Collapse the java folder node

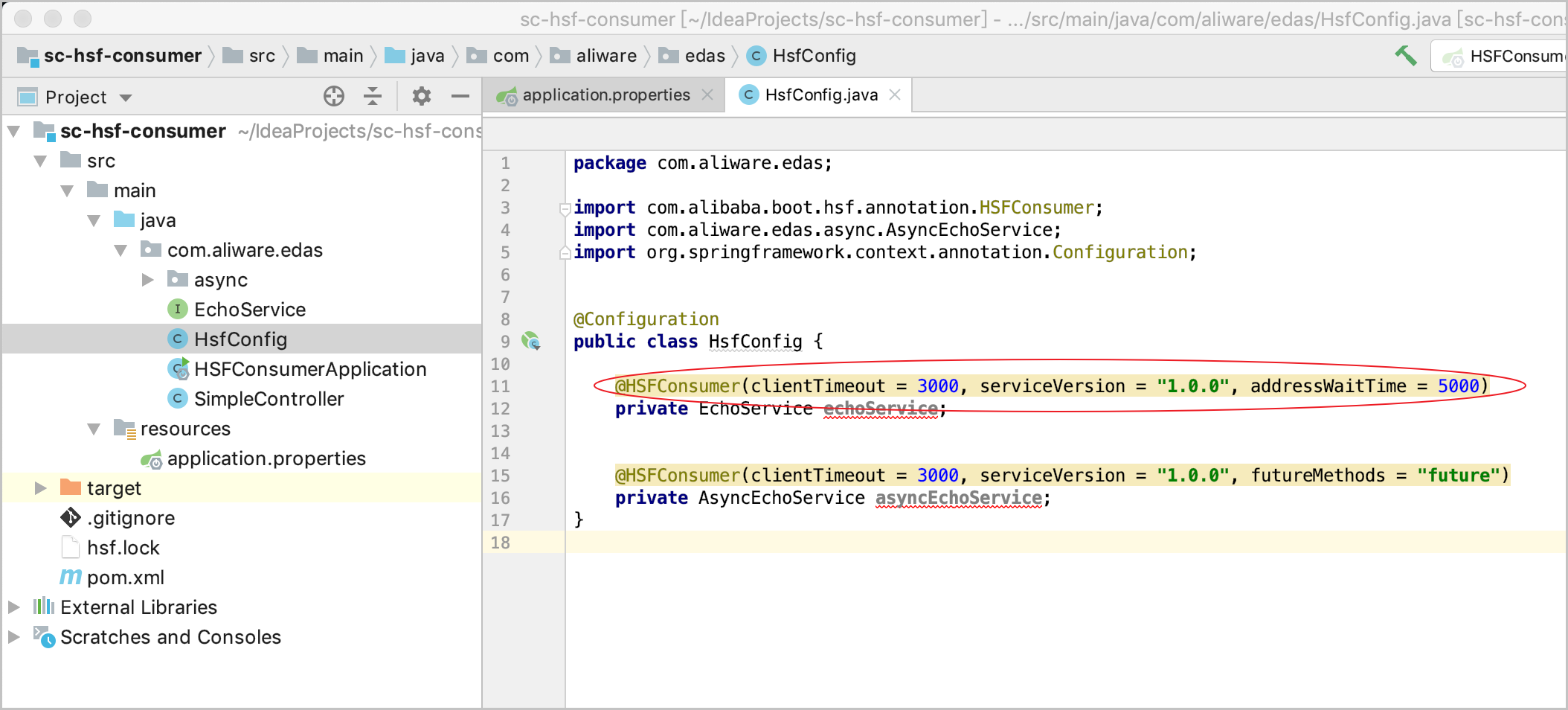(x=94, y=221)
